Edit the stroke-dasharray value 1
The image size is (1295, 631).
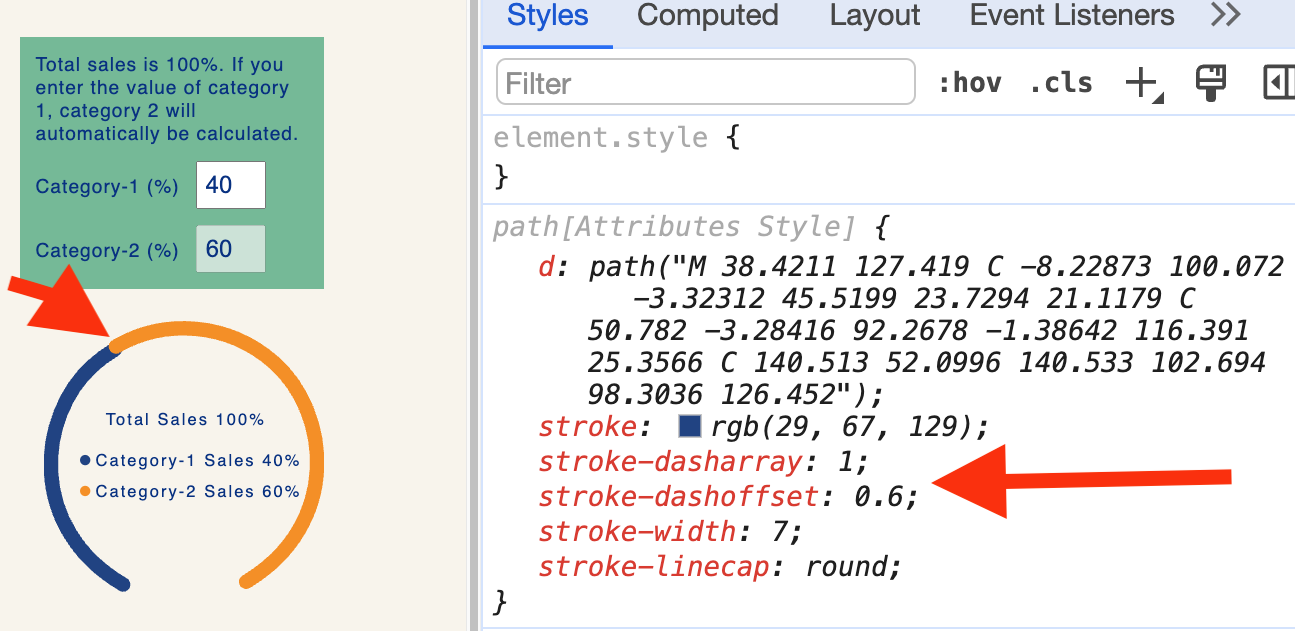pyautogui.click(x=849, y=462)
